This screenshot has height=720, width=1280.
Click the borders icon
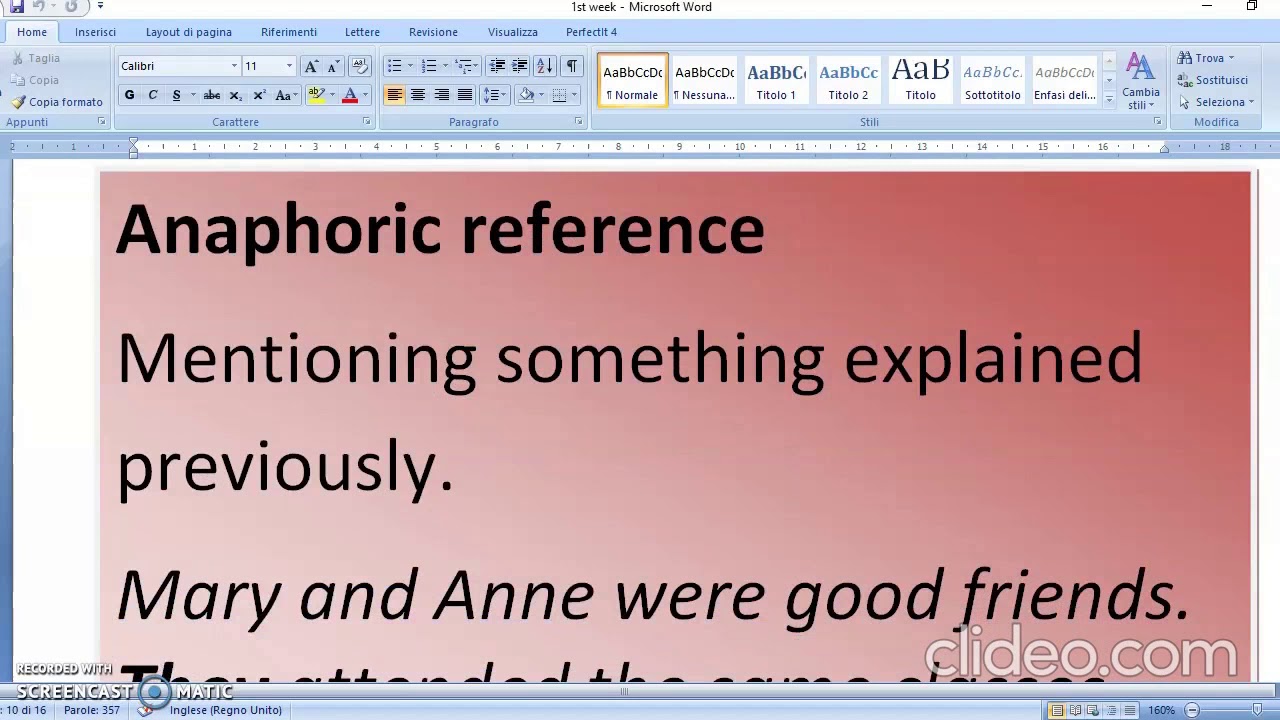560,95
